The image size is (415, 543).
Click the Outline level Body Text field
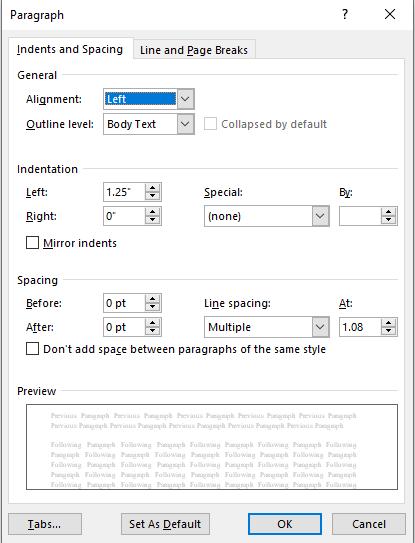(141, 124)
